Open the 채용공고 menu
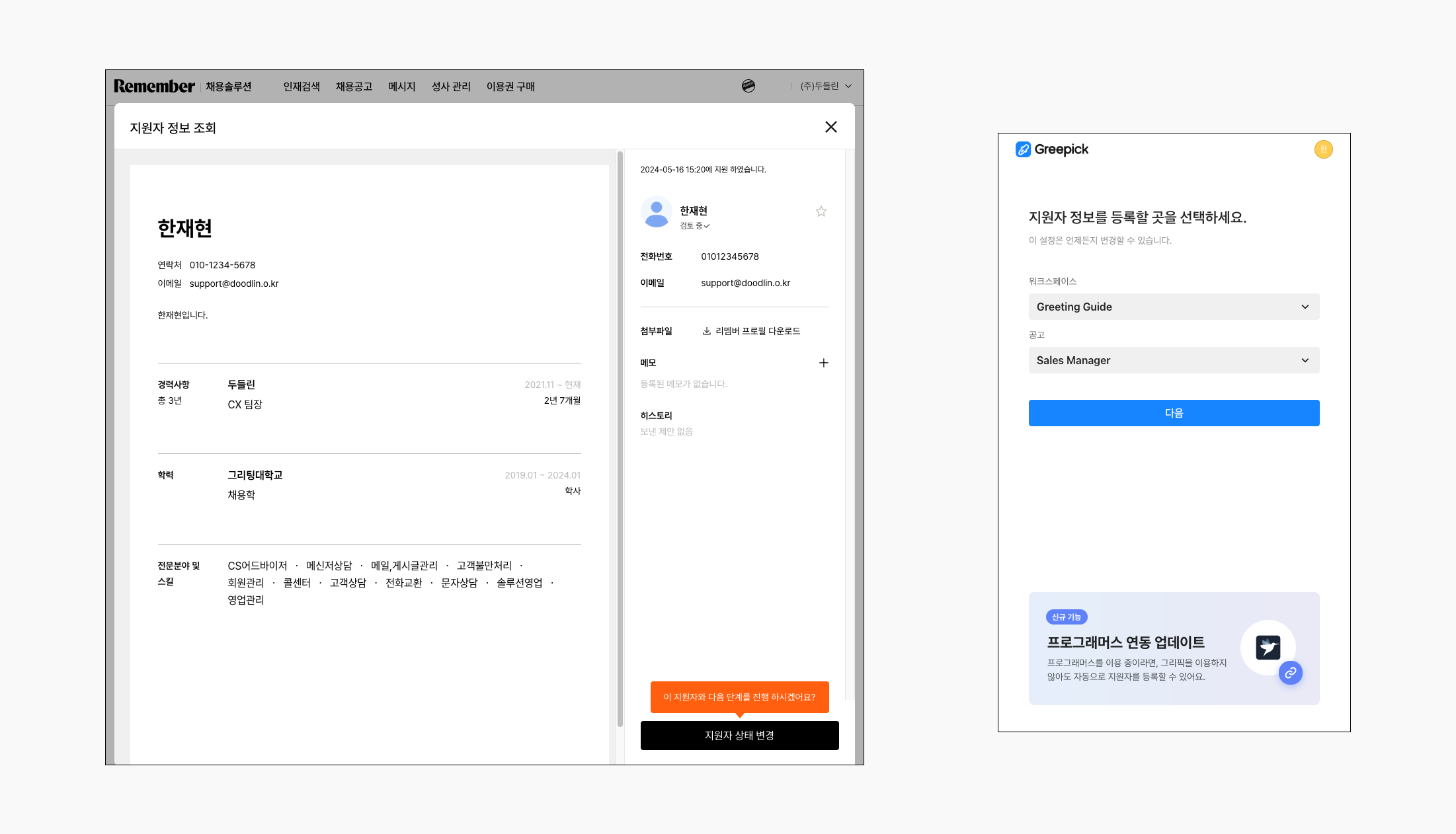The width and height of the screenshot is (1456, 834). coord(354,87)
